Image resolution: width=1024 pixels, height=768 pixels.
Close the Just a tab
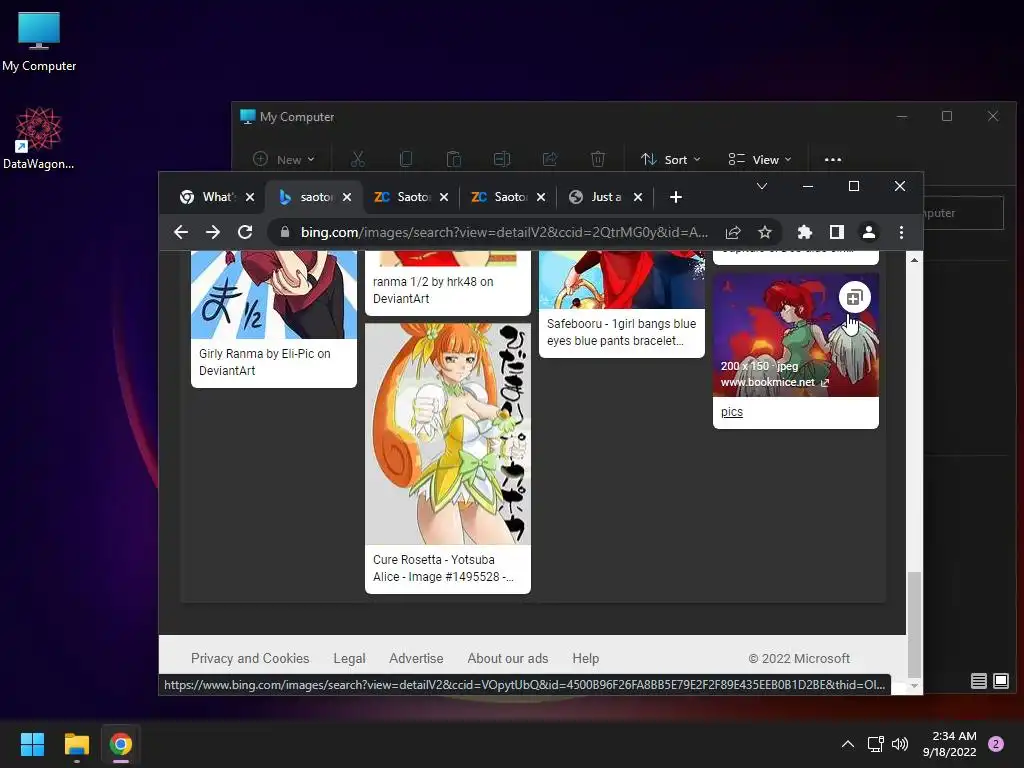click(638, 197)
